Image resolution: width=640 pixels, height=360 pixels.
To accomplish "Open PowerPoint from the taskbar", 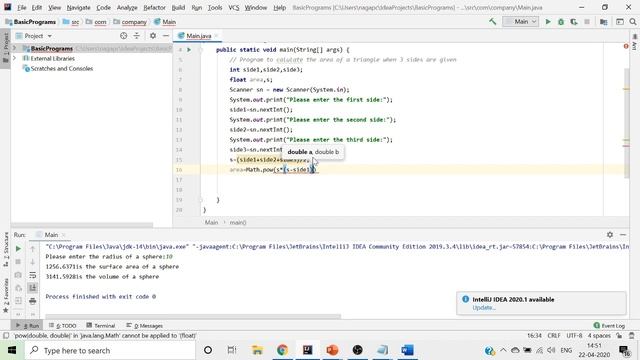I will click(332, 350).
